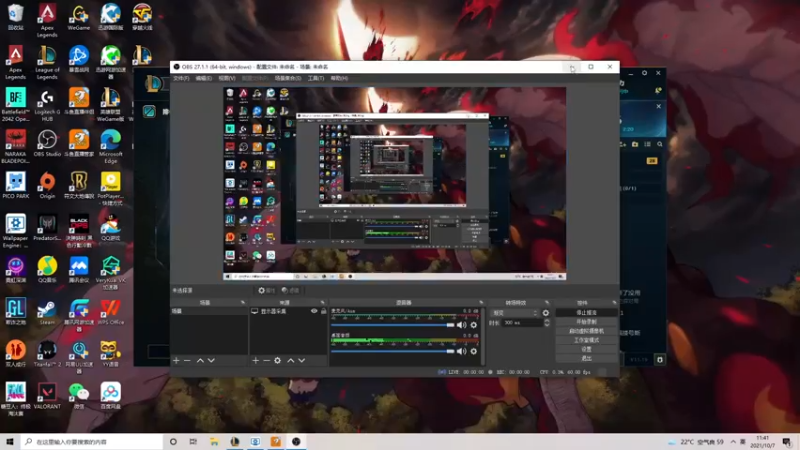This screenshot has height=450, width=800.
Task: Click the VALORANT desktop shortcut
Action: click(x=47, y=396)
